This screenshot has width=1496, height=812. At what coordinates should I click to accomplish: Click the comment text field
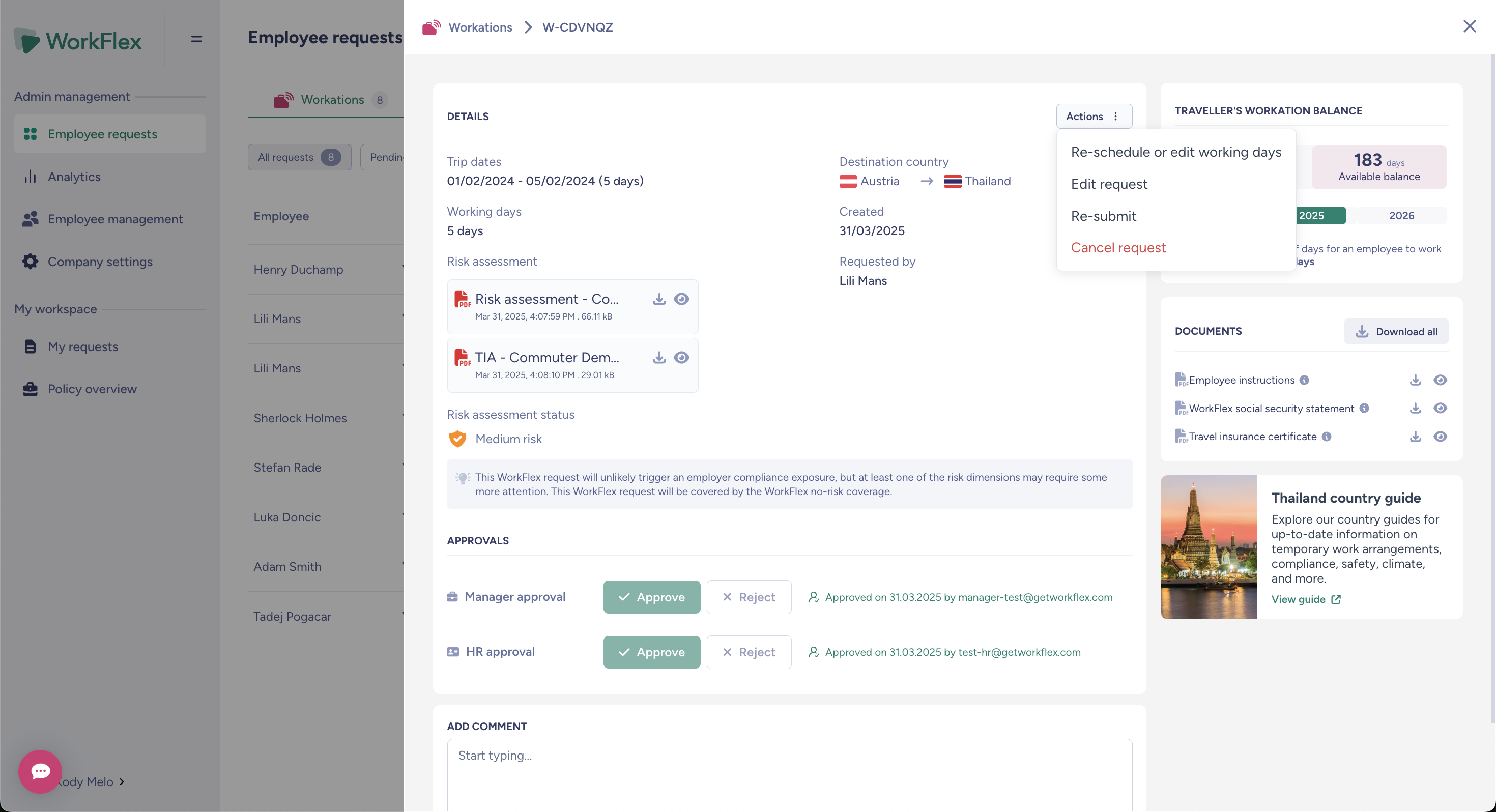(x=789, y=775)
